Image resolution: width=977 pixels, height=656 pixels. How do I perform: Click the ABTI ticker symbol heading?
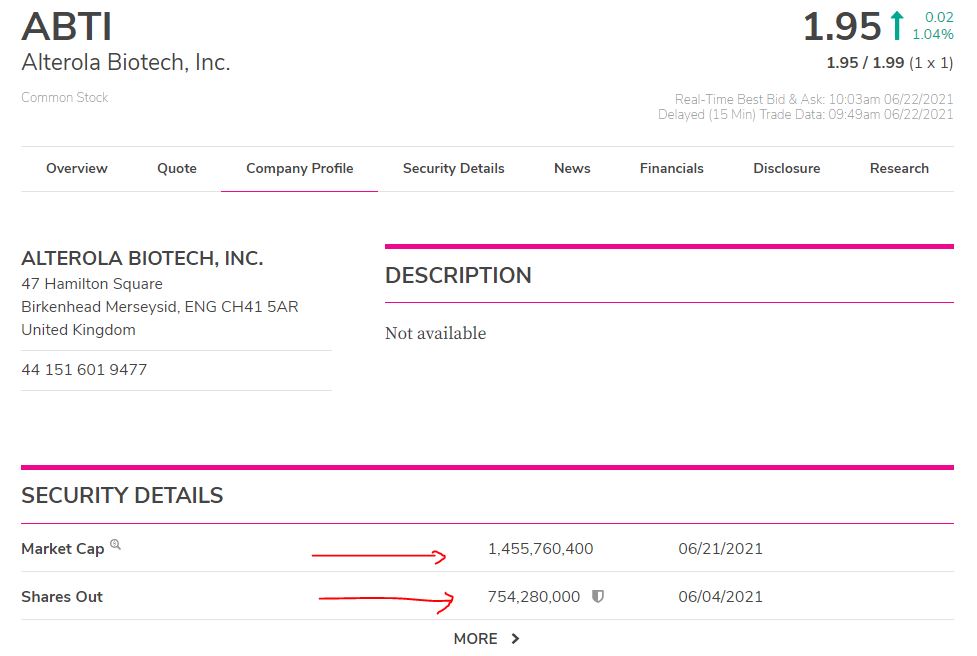(67, 27)
